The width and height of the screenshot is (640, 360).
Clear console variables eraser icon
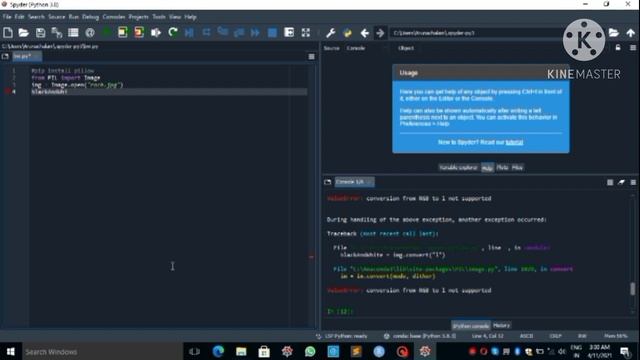point(621,182)
